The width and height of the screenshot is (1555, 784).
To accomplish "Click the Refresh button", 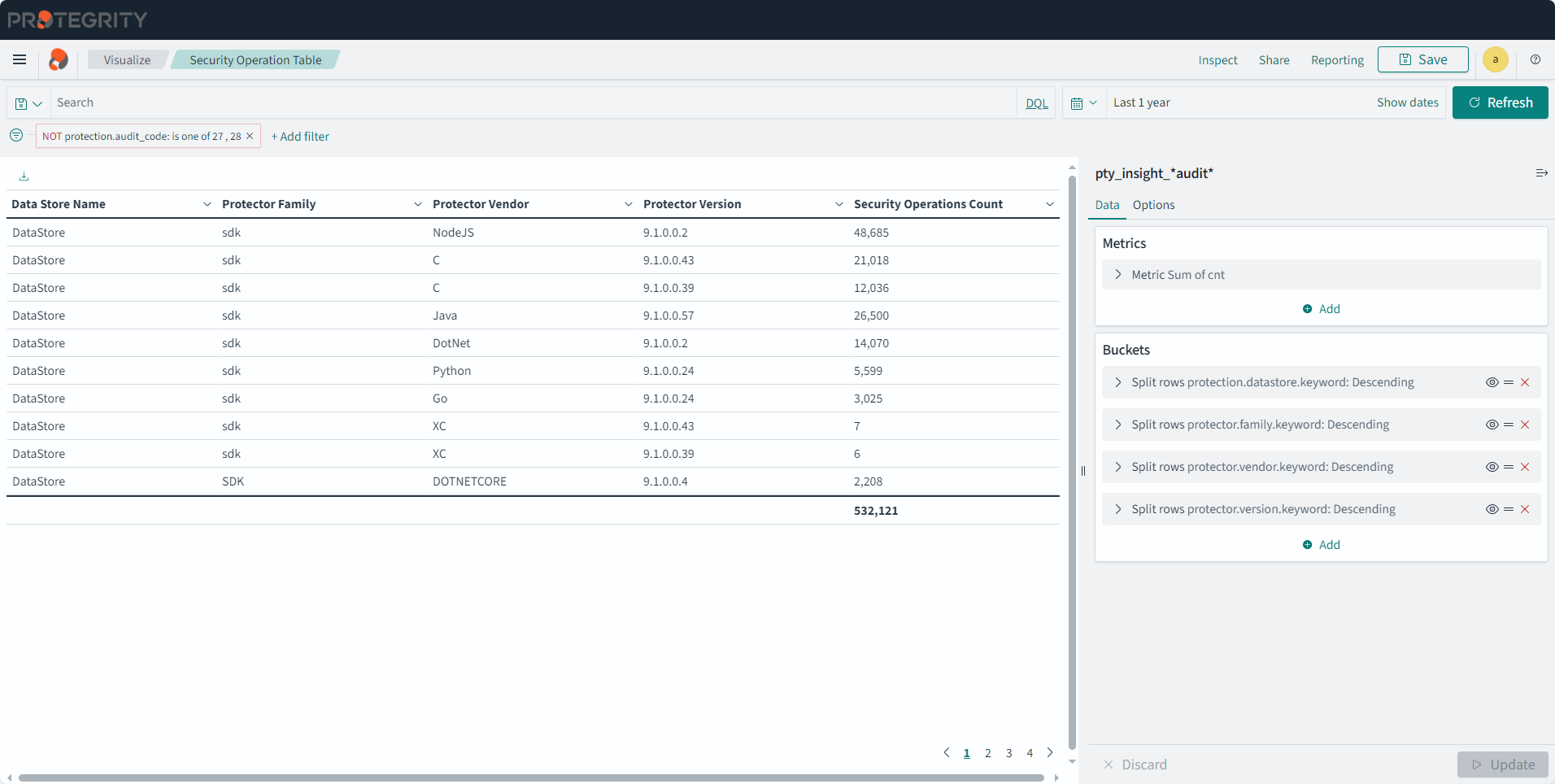I will (x=1500, y=102).
